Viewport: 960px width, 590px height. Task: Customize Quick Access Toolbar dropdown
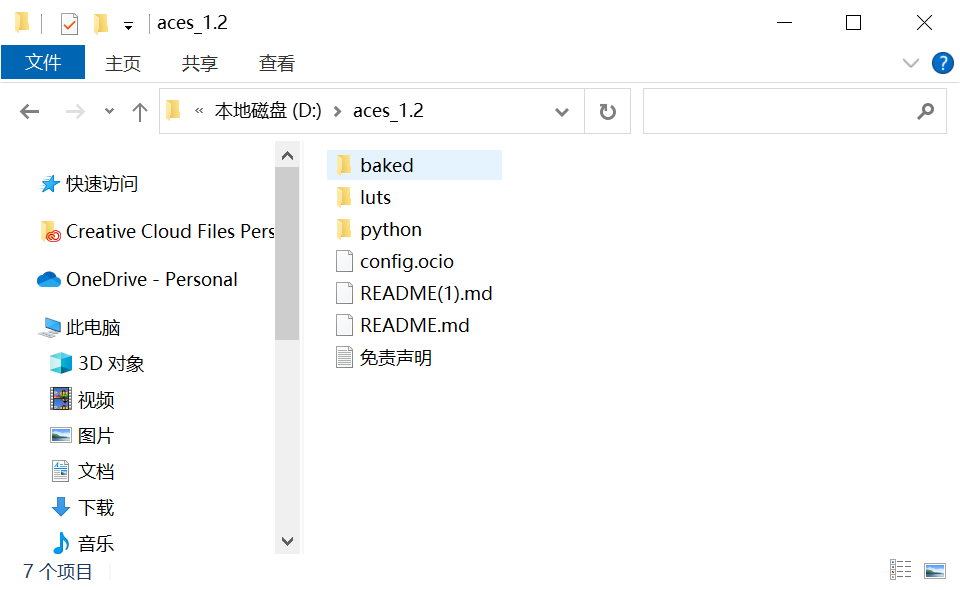(128, 25)
